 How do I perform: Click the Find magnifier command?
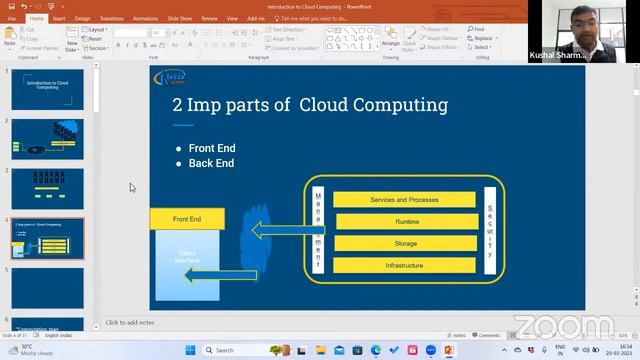[476, 29]
